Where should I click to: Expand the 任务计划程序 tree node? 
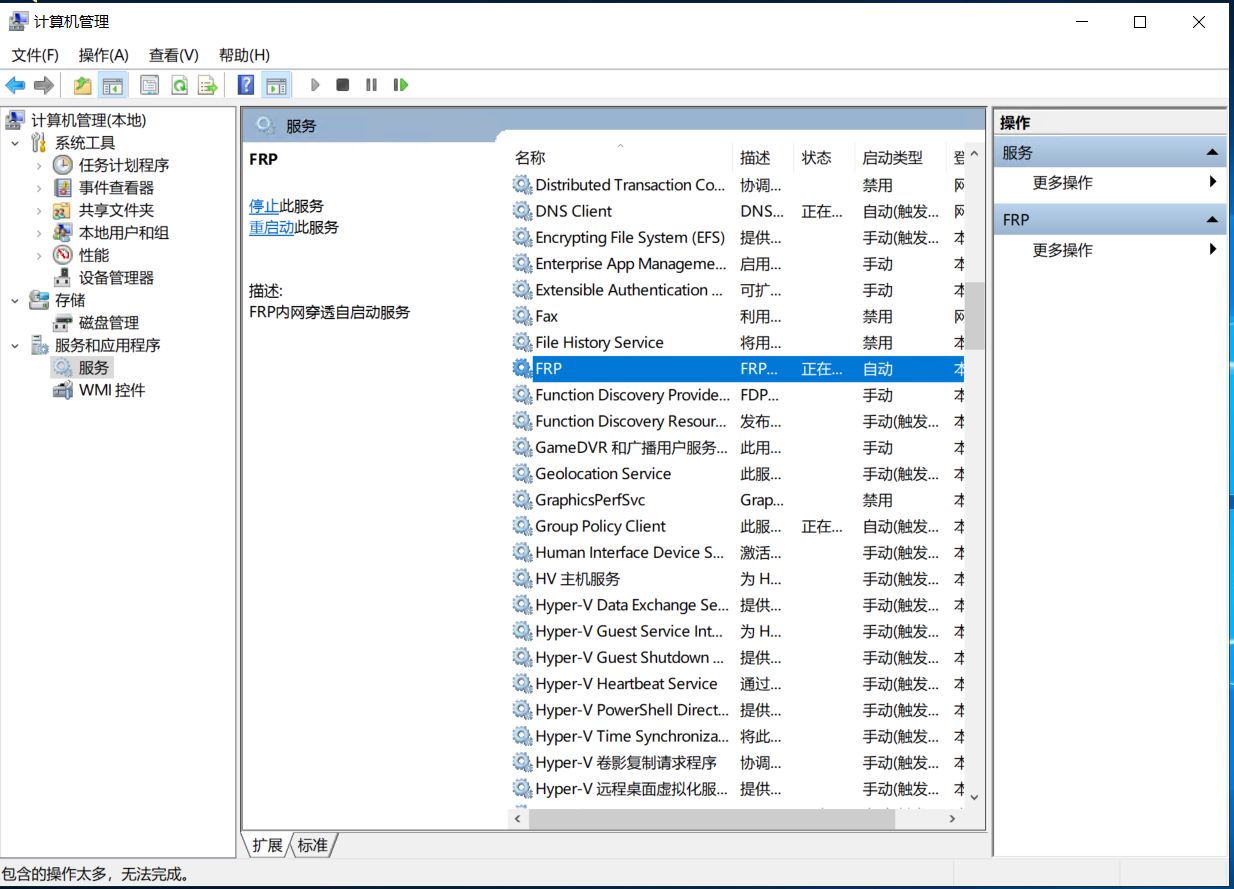point(39,166)
